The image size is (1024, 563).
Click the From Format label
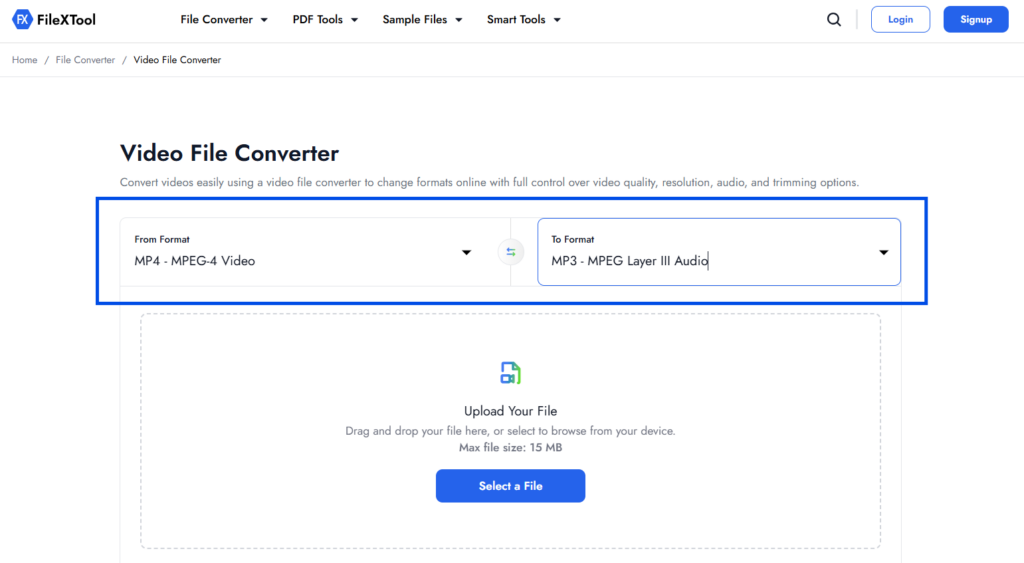tap(162, 240)
